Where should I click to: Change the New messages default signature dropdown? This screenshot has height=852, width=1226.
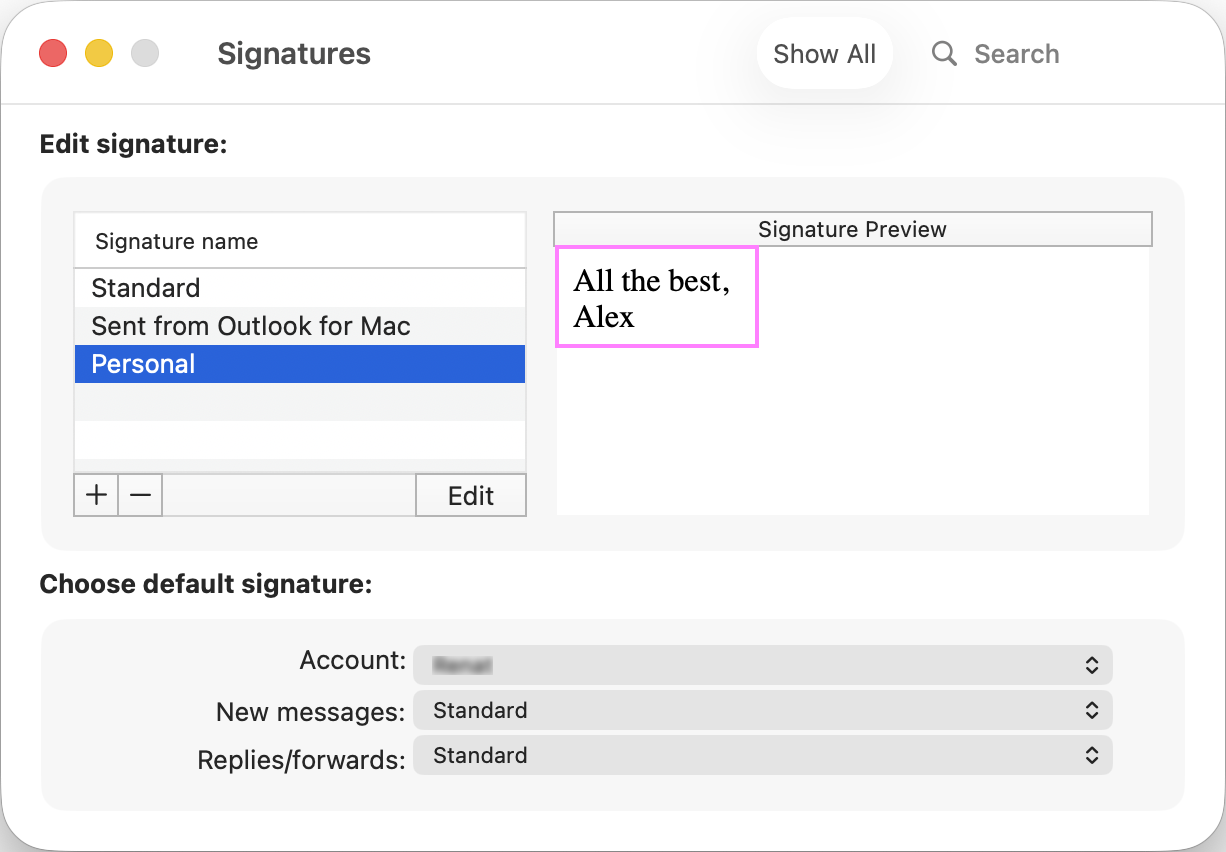762,710
